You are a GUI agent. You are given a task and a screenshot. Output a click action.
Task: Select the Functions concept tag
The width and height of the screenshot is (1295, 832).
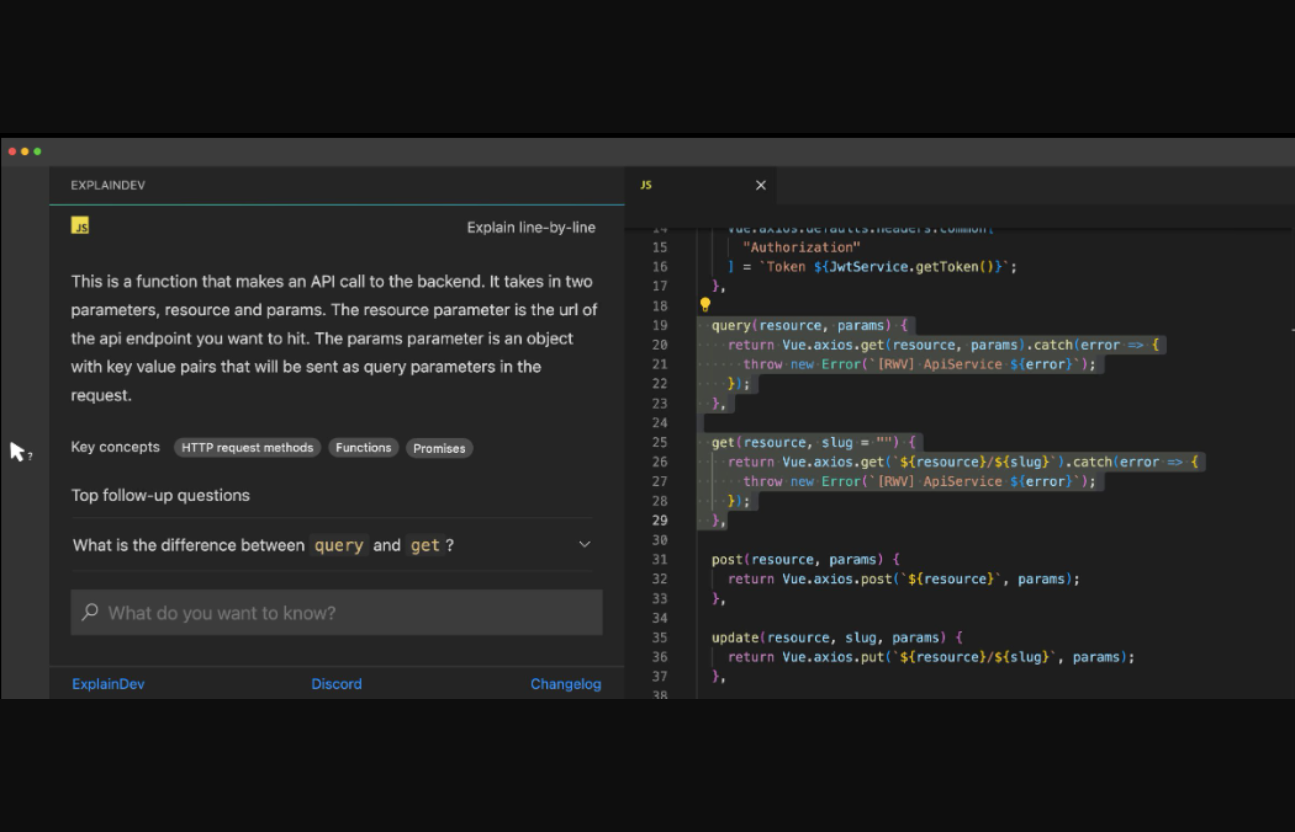(363, 448)
